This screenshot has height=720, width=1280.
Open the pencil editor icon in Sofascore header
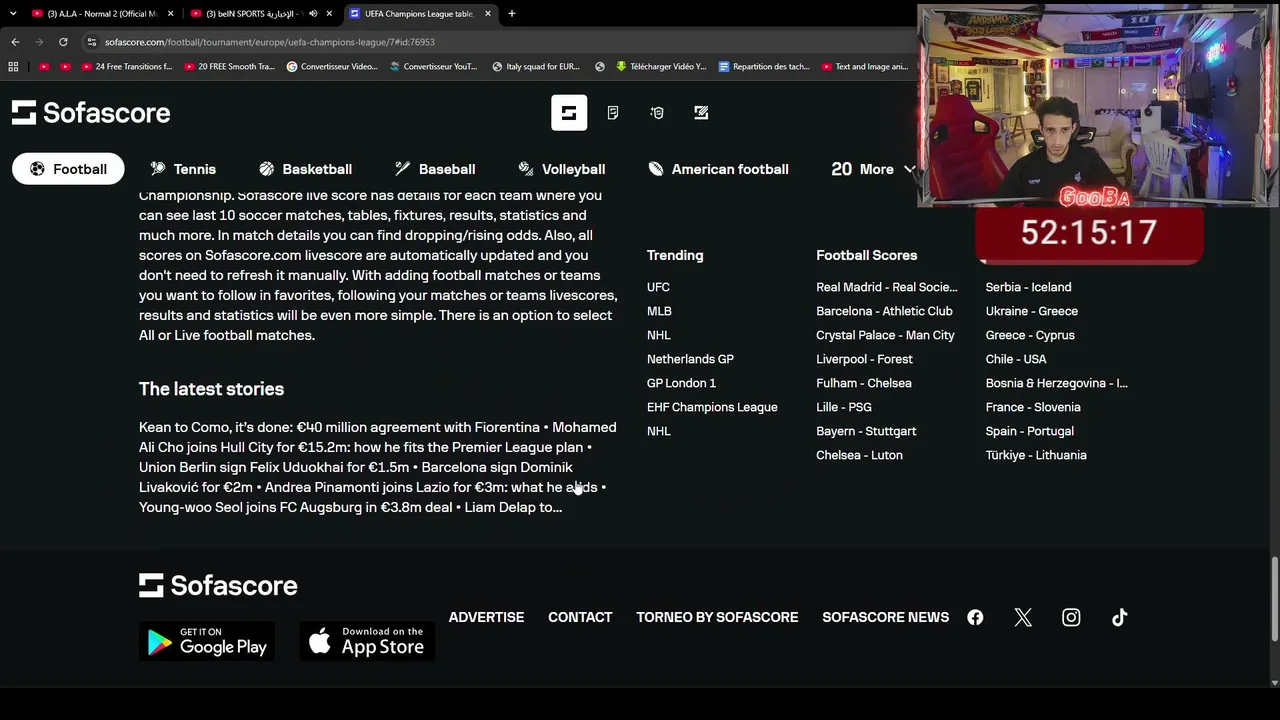click(x=701, y=113)
